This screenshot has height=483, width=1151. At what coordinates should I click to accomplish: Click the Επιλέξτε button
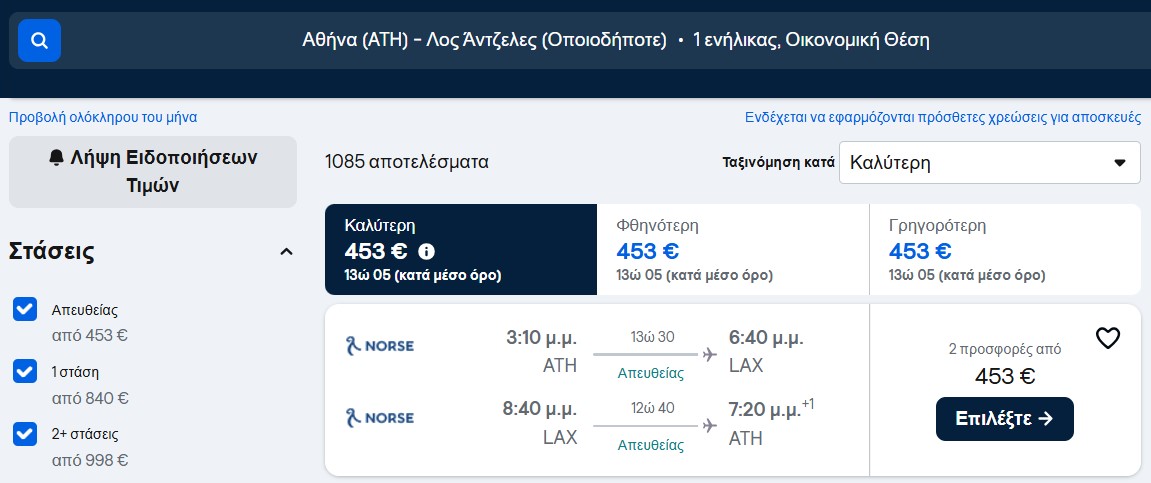pyautogui.click(x=1004, y=419)
